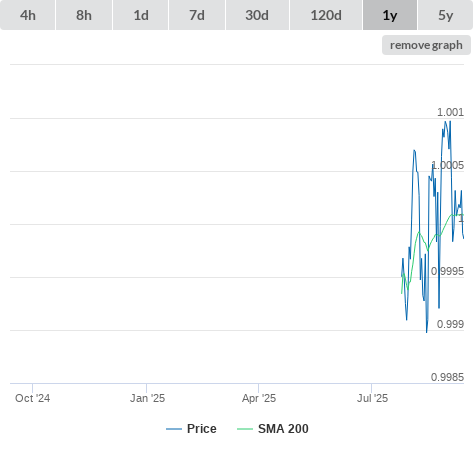Screen dimensions: 474x455
Task: Open the 5y price range
Action: click(x=445, y=15)
